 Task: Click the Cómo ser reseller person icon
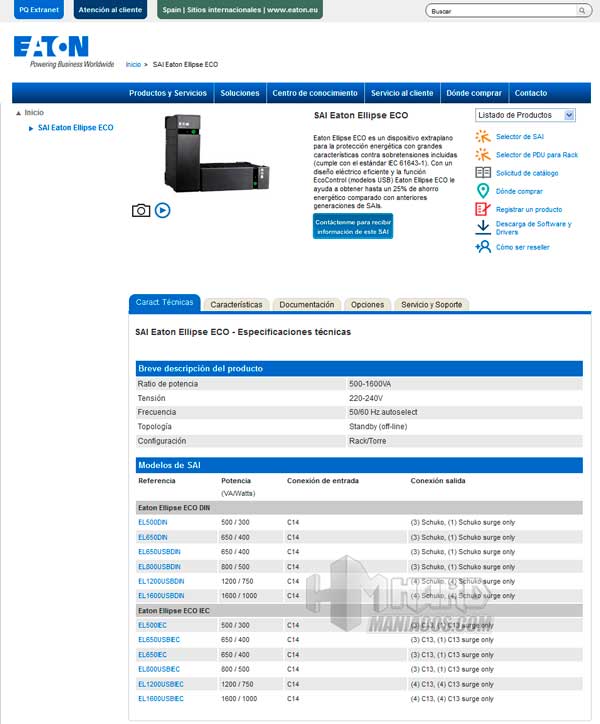pyautogui.click(x=483, y=247)
